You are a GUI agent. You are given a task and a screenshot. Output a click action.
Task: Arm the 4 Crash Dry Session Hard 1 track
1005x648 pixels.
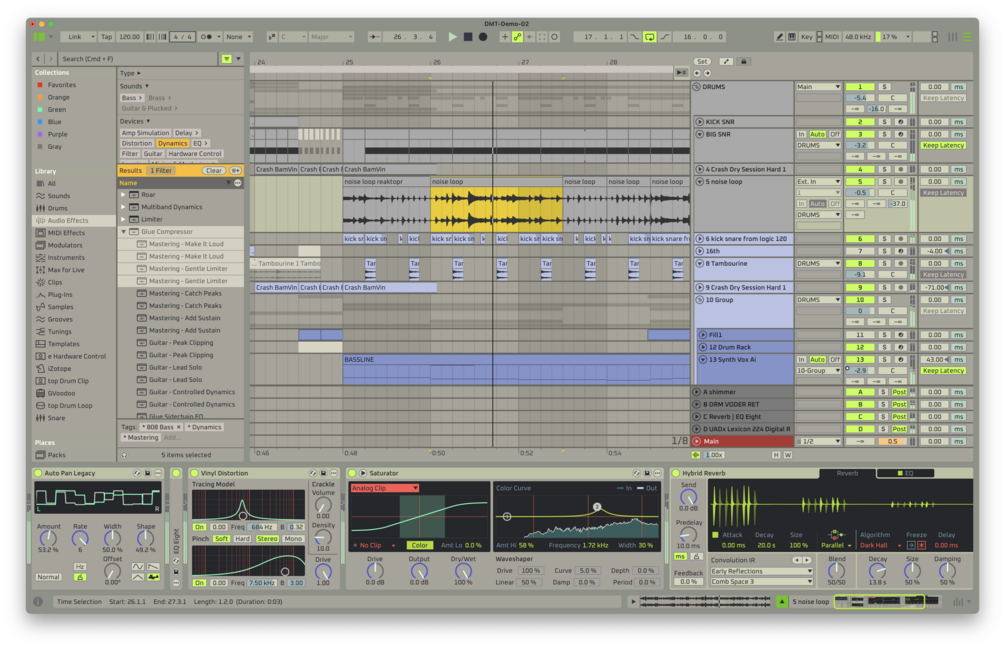coord(901,170)
